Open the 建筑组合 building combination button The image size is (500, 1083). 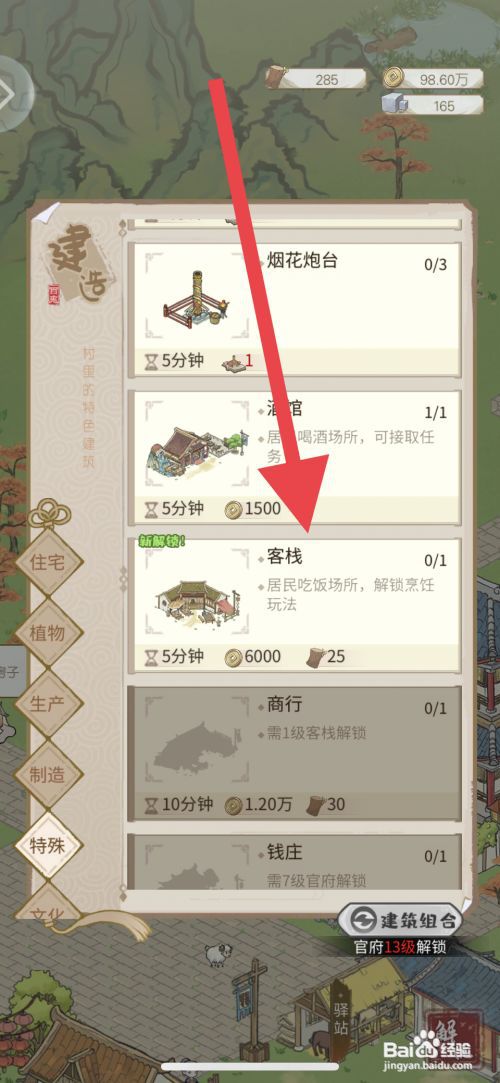click(x=399, y=920)
